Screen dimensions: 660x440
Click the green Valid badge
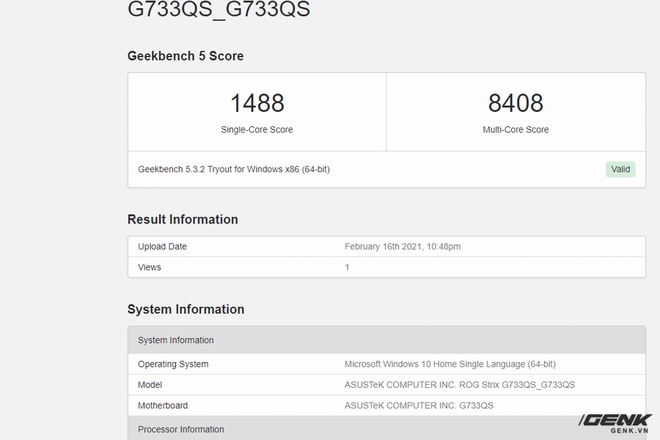pyautogui.click(x=620, y=169)
